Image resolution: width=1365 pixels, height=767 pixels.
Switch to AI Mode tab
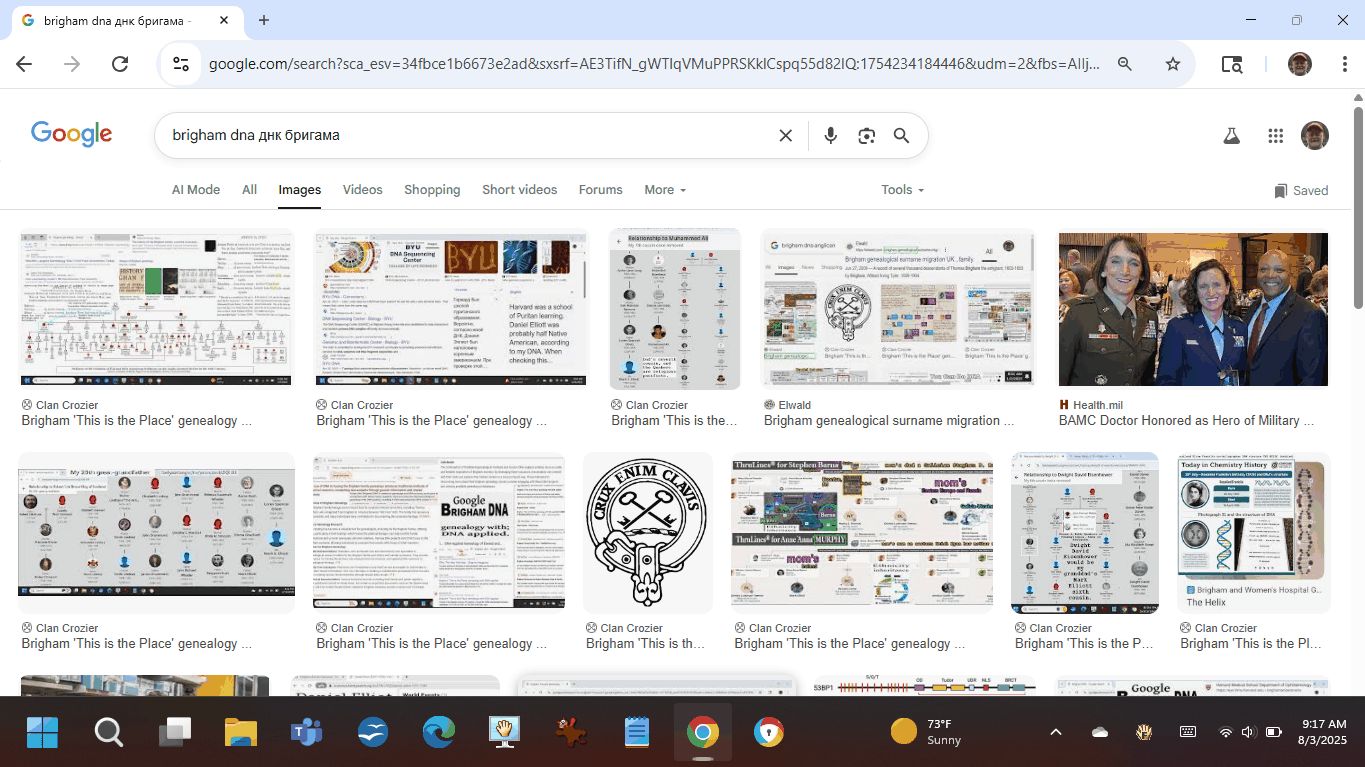195,190
